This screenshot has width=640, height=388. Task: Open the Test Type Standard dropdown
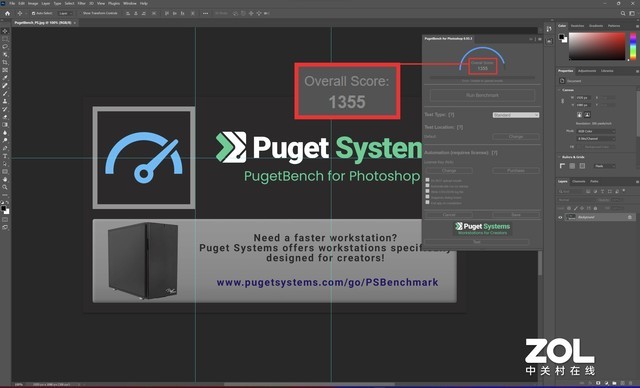tap(516, 115)
